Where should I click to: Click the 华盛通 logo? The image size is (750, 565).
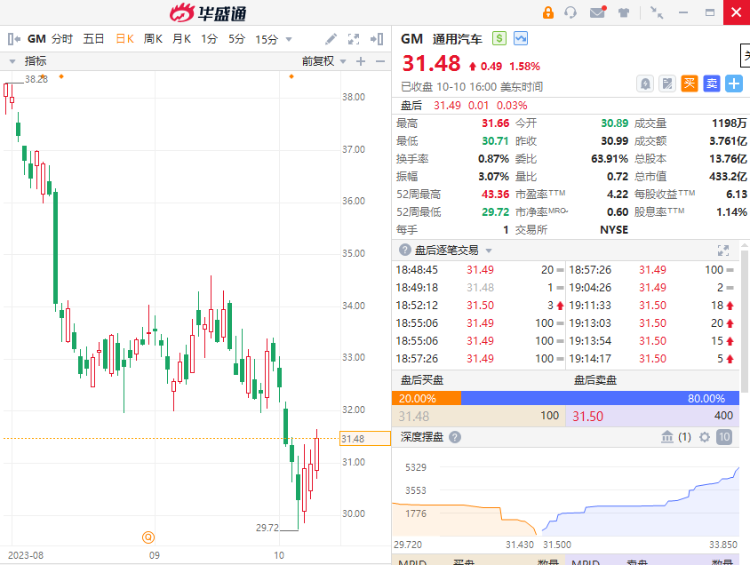(x=208, y=13)
